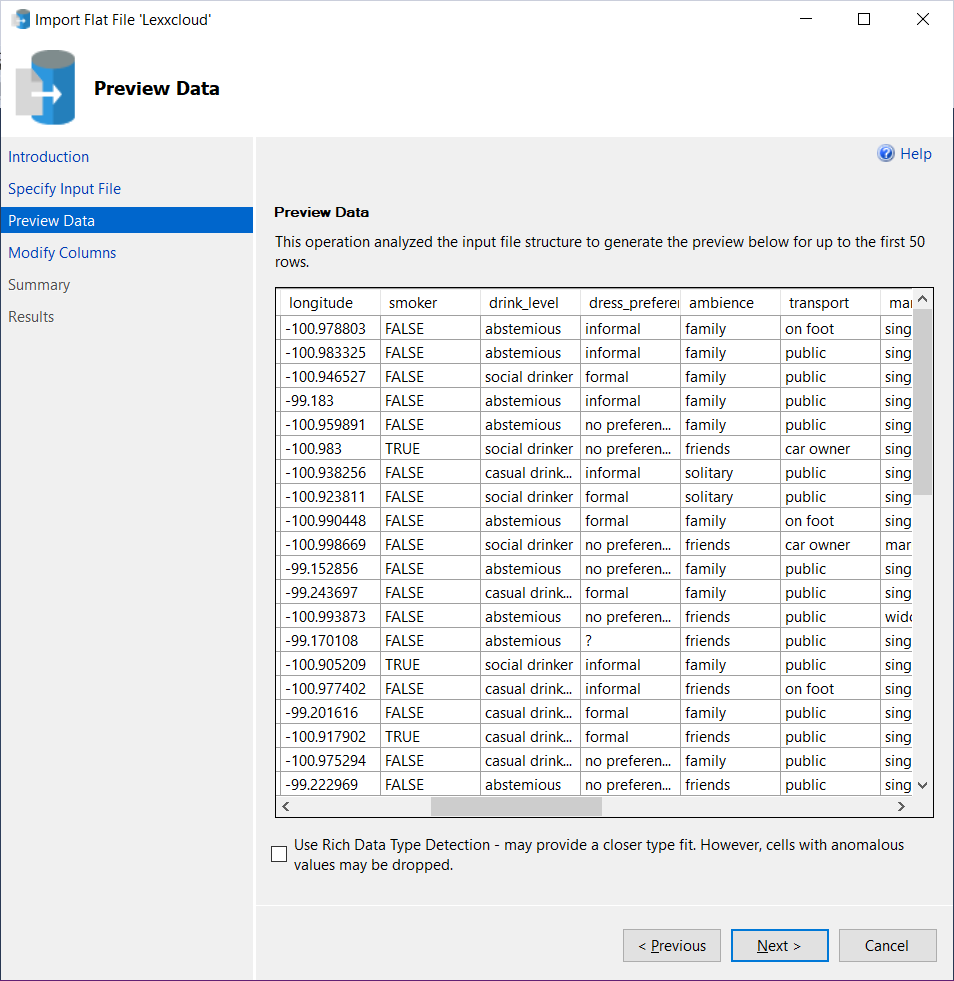Click the '?' dress preference cell
This screenshot has width=954, height=981.
631,641
